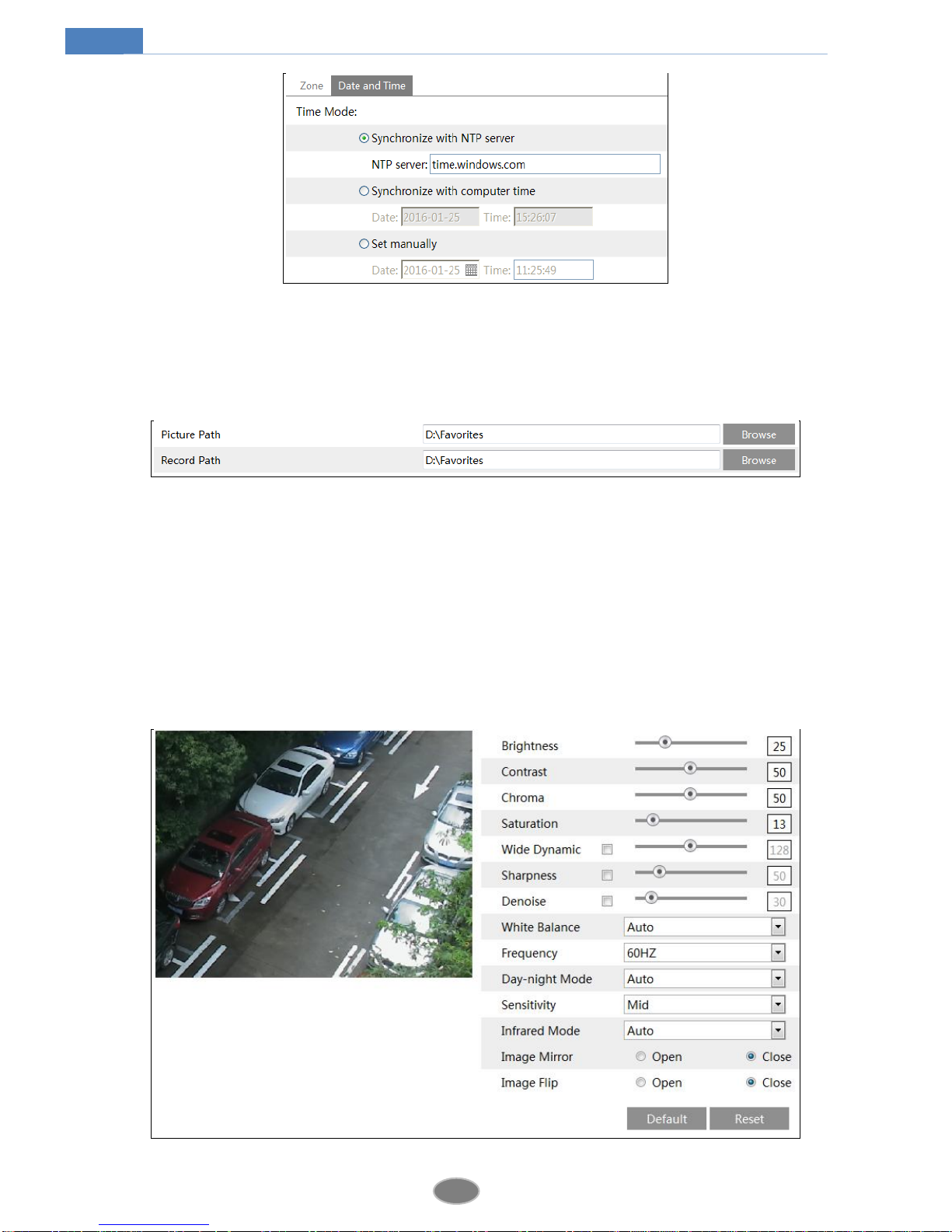
Task: Switch to the Date and Time tab
Action: point(371,86)
